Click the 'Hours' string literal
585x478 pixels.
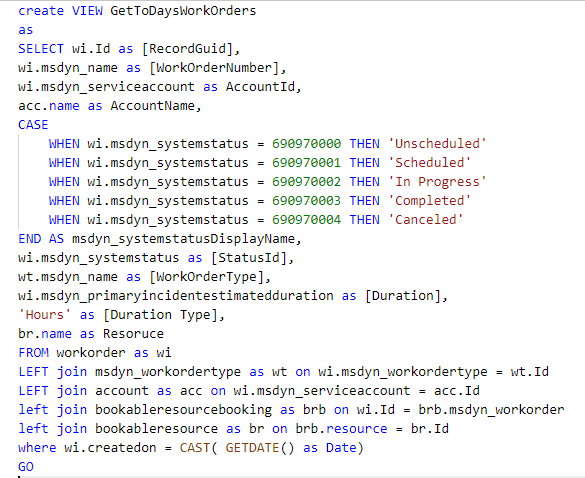pos(44,315)
